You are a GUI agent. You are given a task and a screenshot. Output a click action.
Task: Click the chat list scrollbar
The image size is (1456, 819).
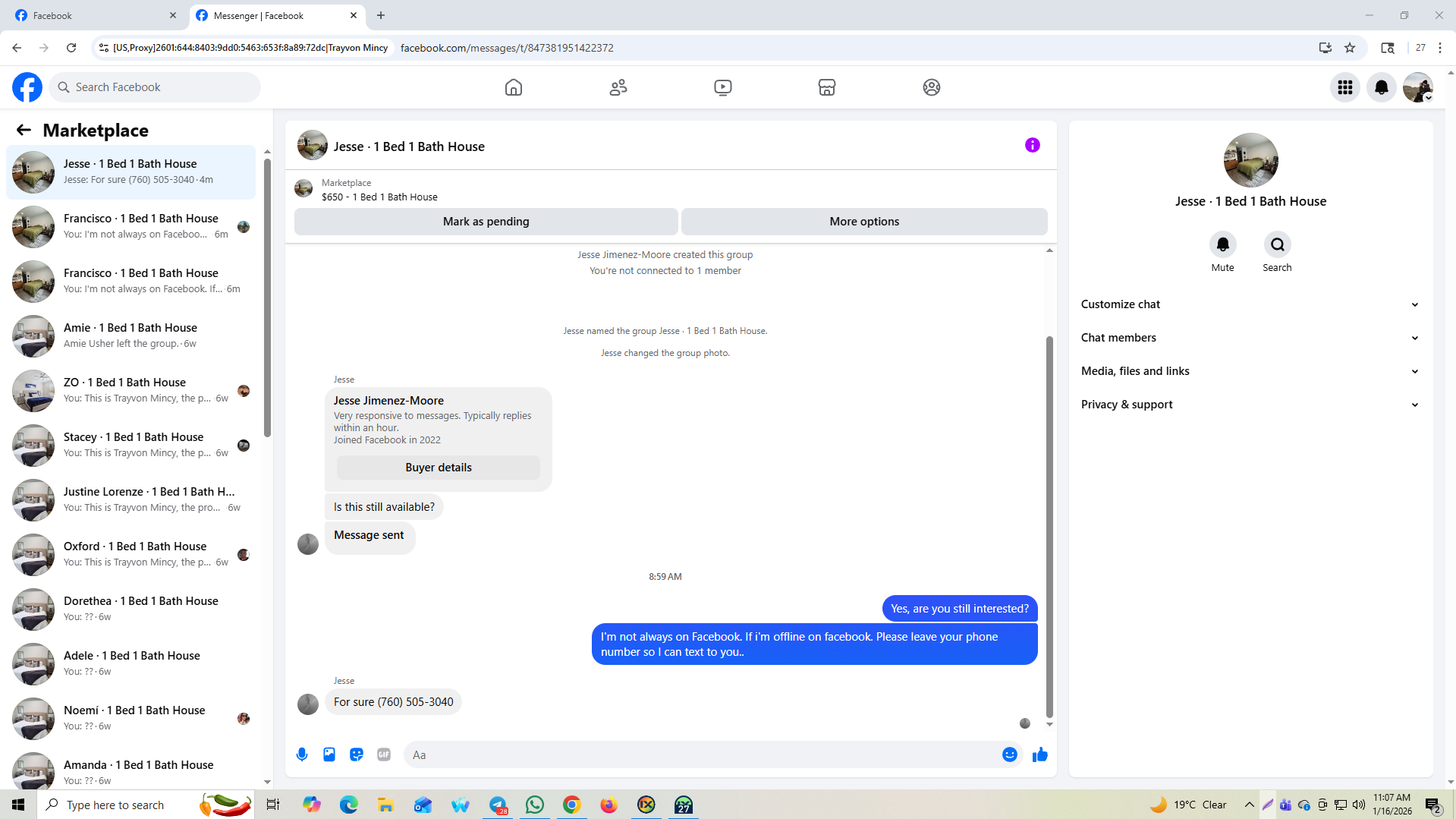tap(267, 296)
